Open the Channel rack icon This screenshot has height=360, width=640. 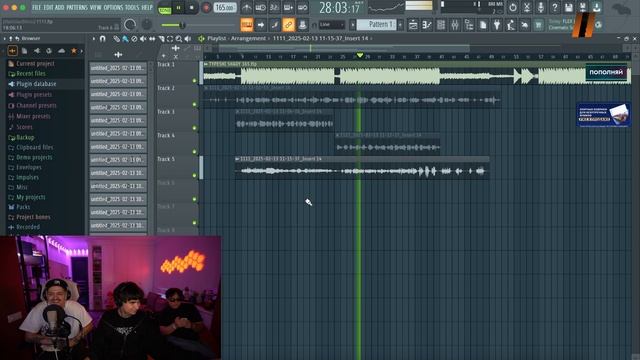click(x=441, y=25)
